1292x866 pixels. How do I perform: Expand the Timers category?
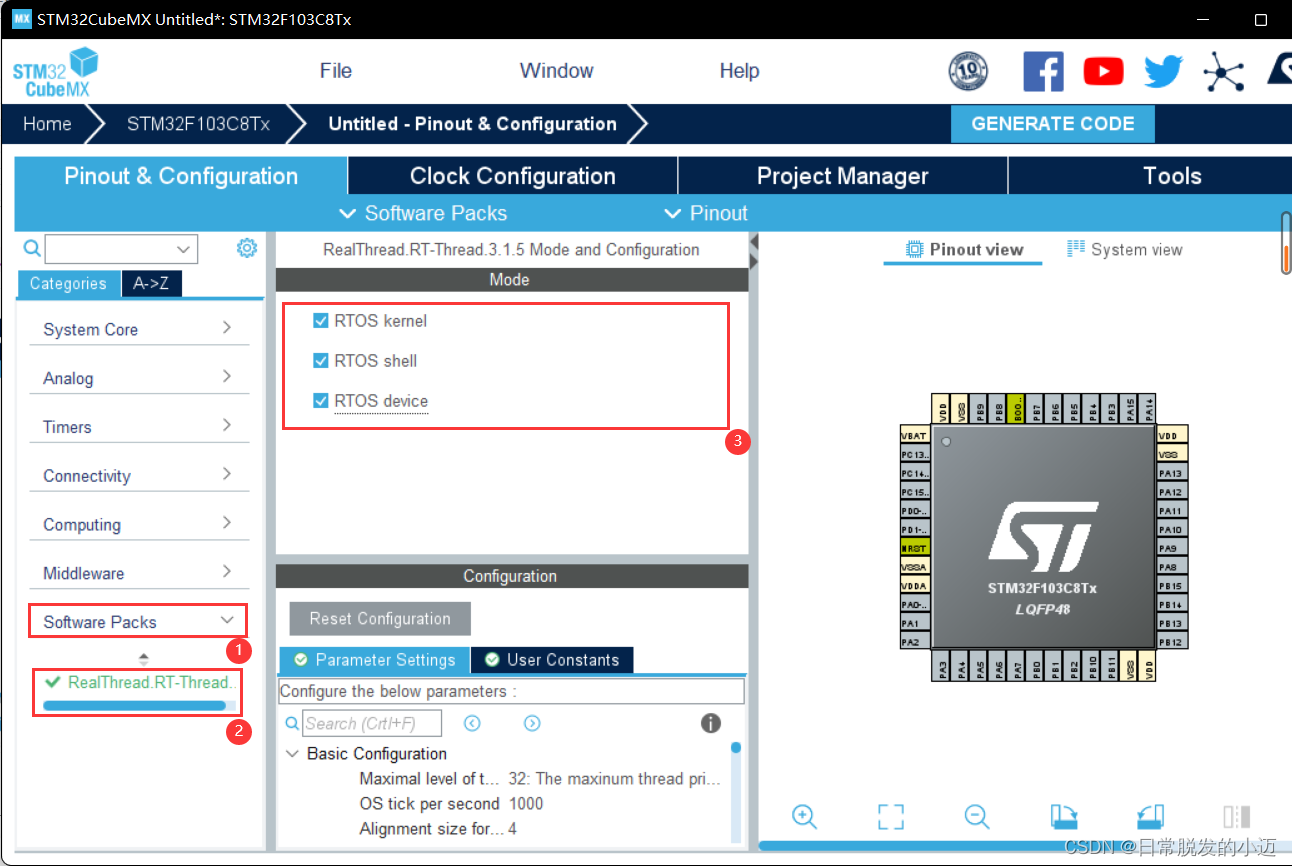[138, 427]
